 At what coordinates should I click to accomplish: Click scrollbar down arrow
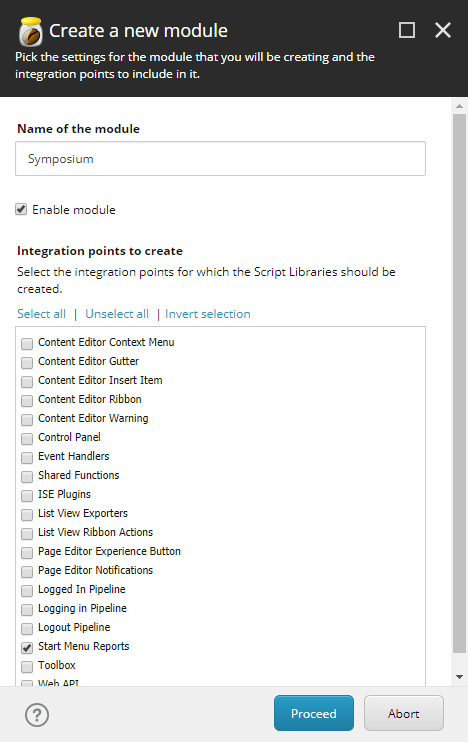[459, 677]
